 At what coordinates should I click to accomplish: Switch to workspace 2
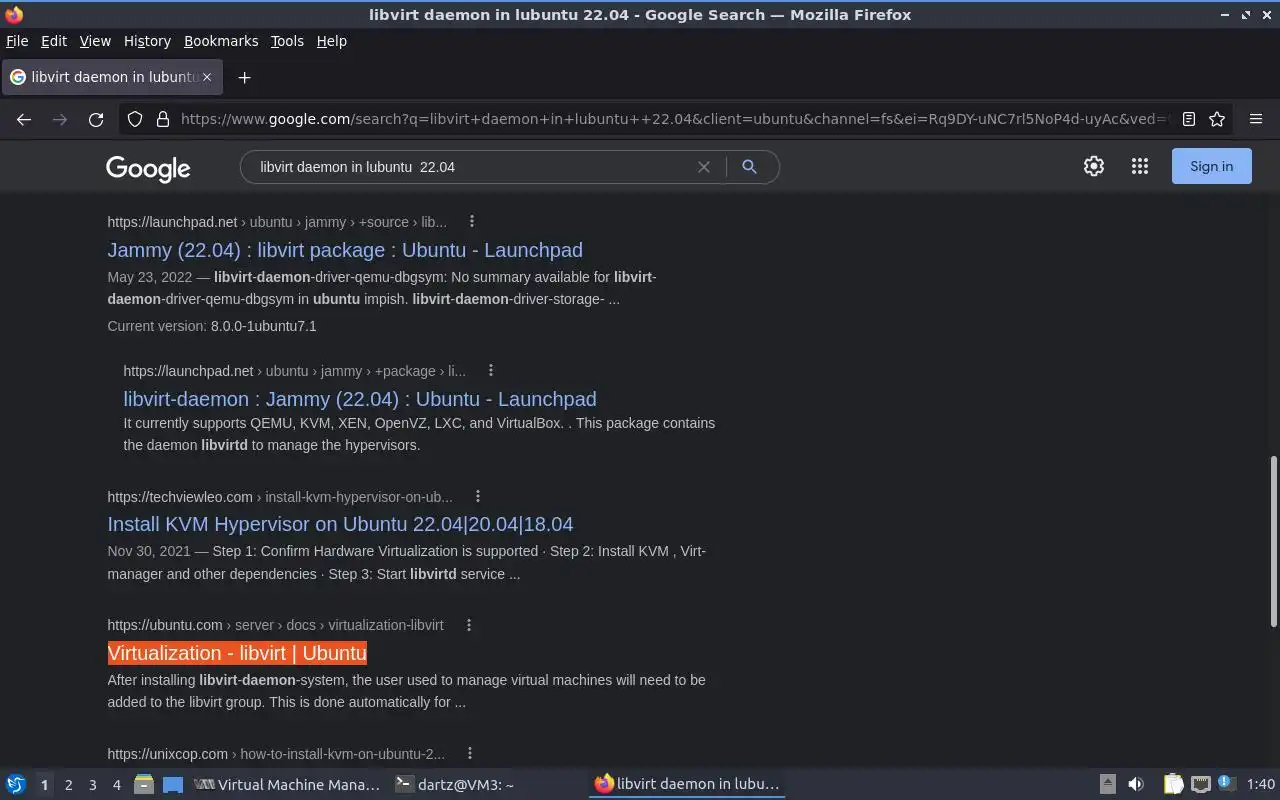click(x=68, y=785)
